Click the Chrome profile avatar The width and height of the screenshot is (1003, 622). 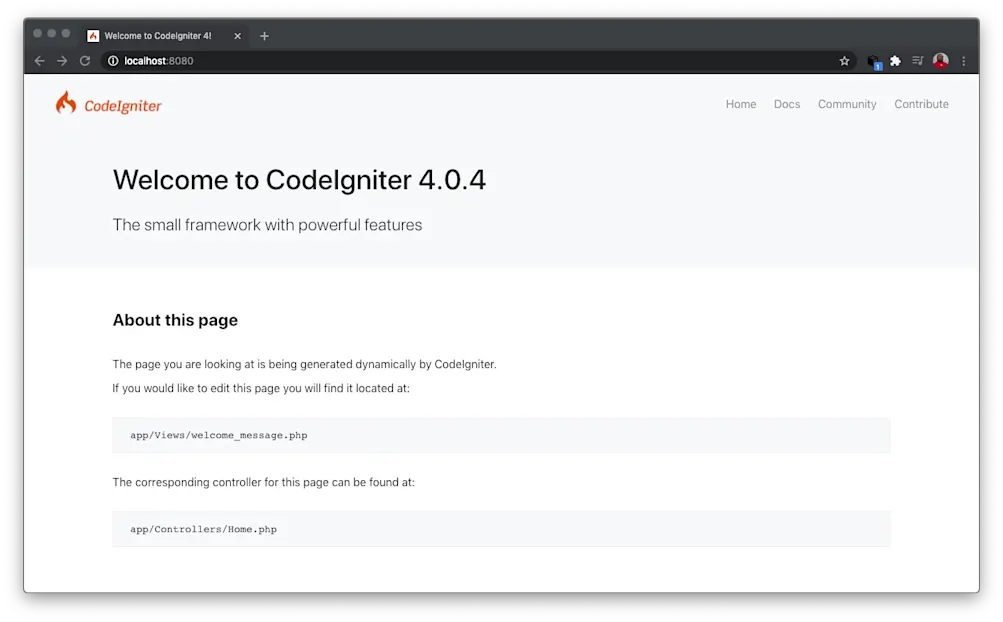(x=941, y=60)
